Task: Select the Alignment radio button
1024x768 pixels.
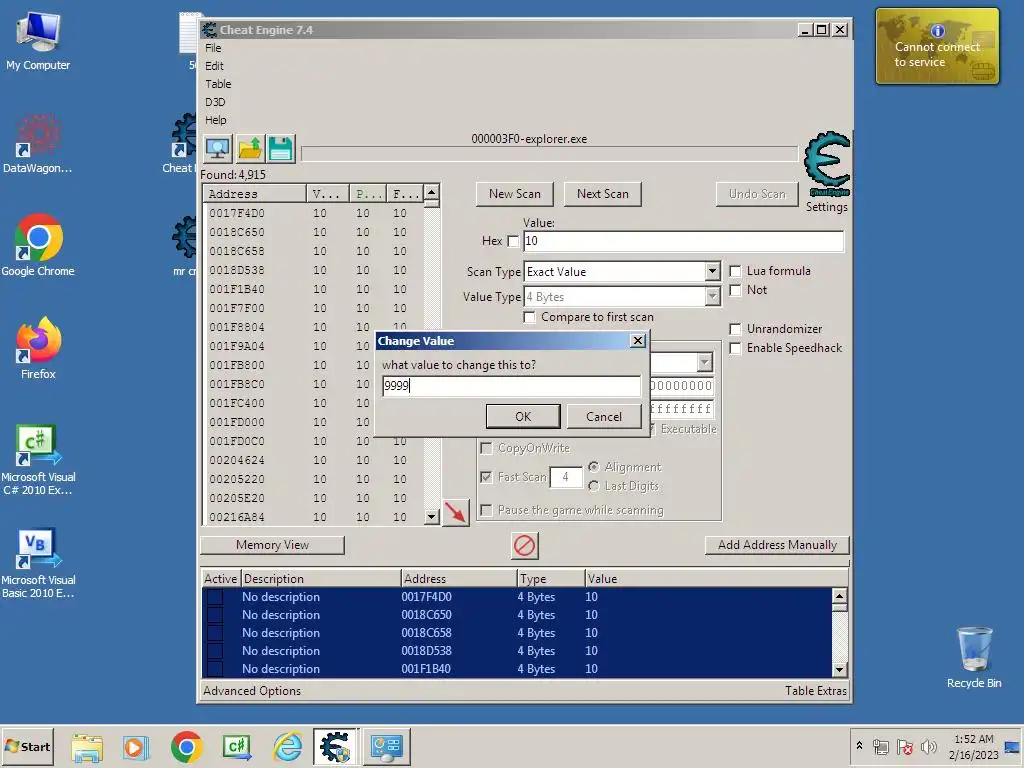Action: (594, 467)
